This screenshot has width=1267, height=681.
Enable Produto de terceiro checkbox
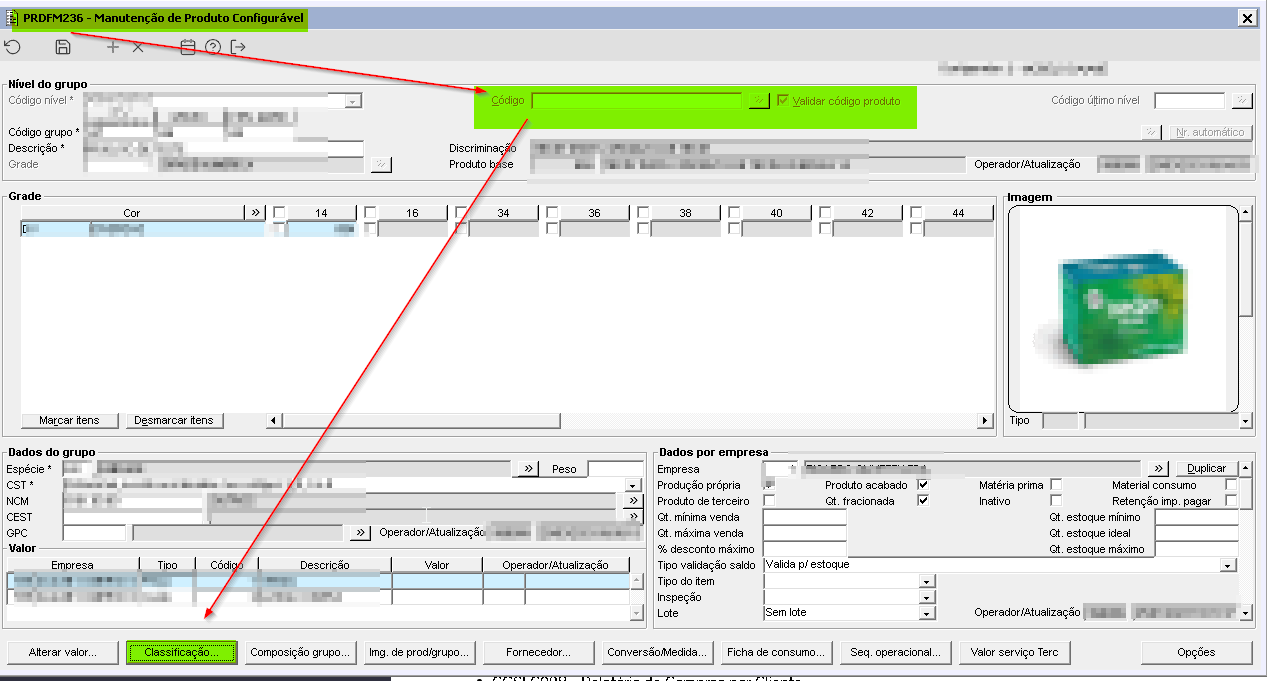point(769,501)
